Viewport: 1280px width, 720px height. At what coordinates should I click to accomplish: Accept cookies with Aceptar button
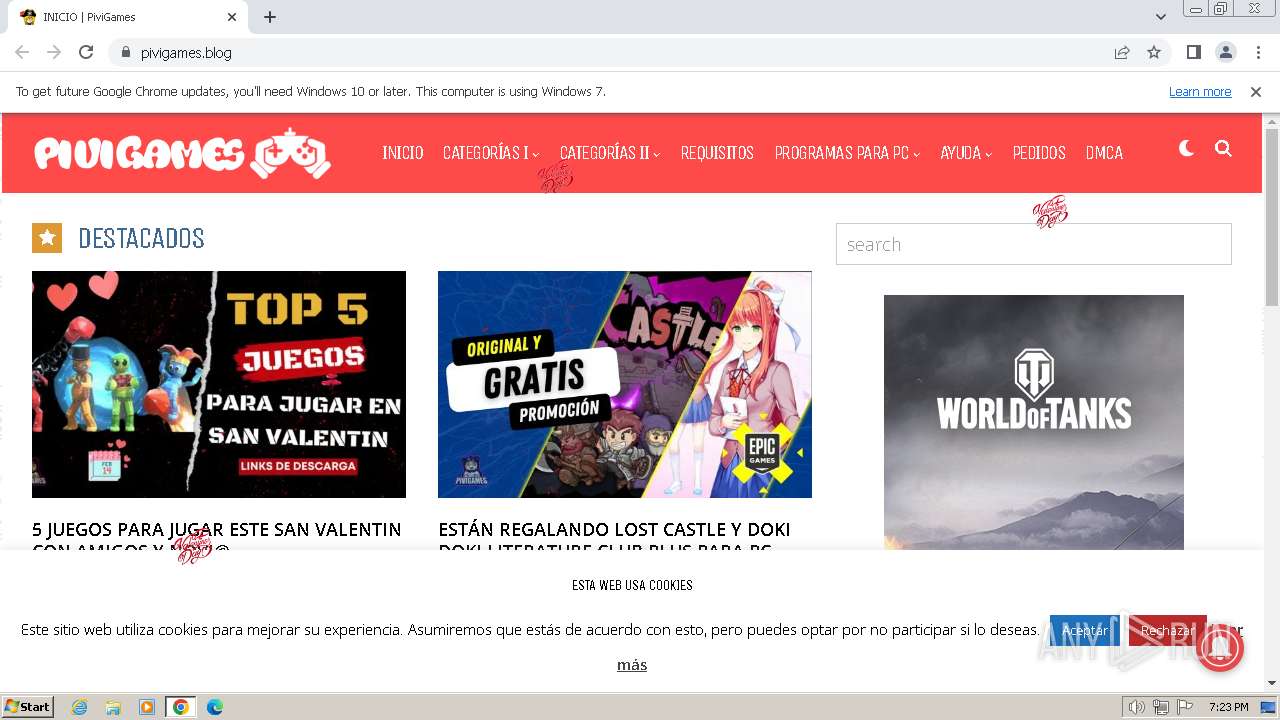(x=1084, y=631)
